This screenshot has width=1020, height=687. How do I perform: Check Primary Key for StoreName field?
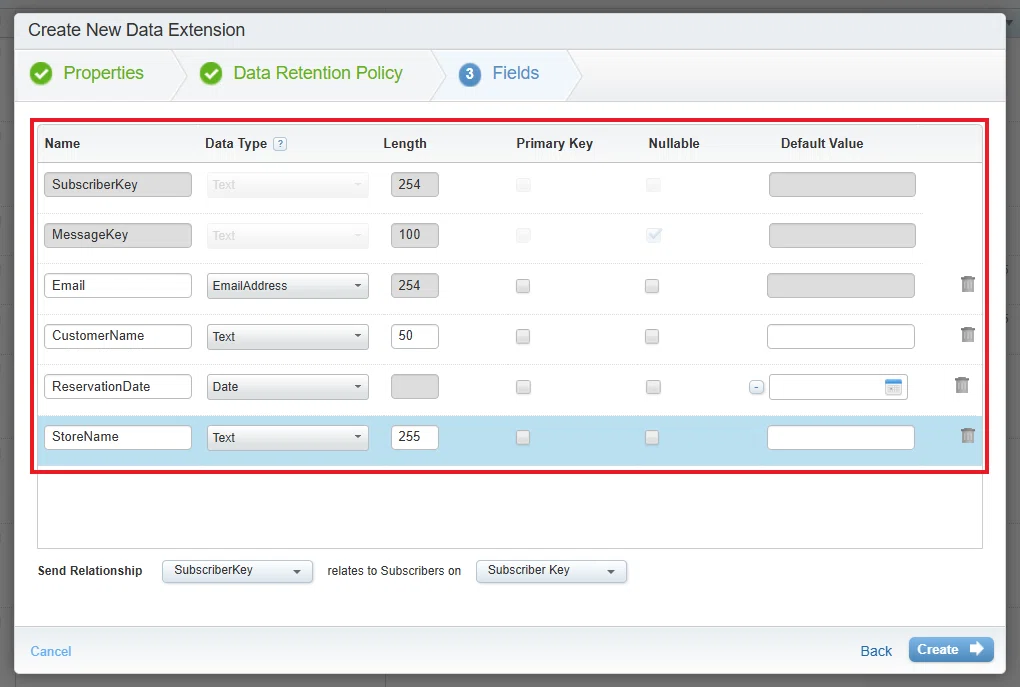point(522,437)
